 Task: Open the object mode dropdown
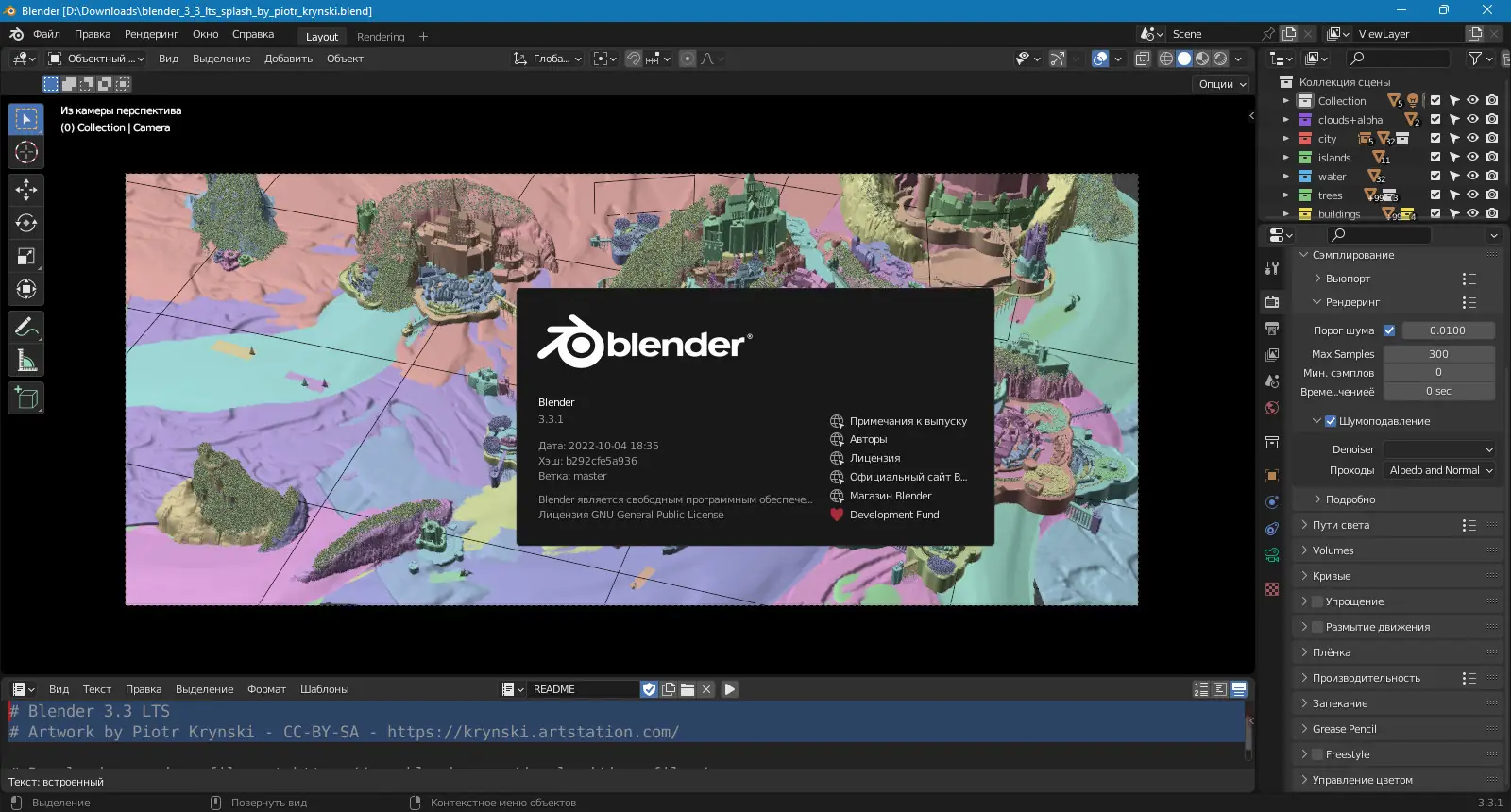[96, 59]
